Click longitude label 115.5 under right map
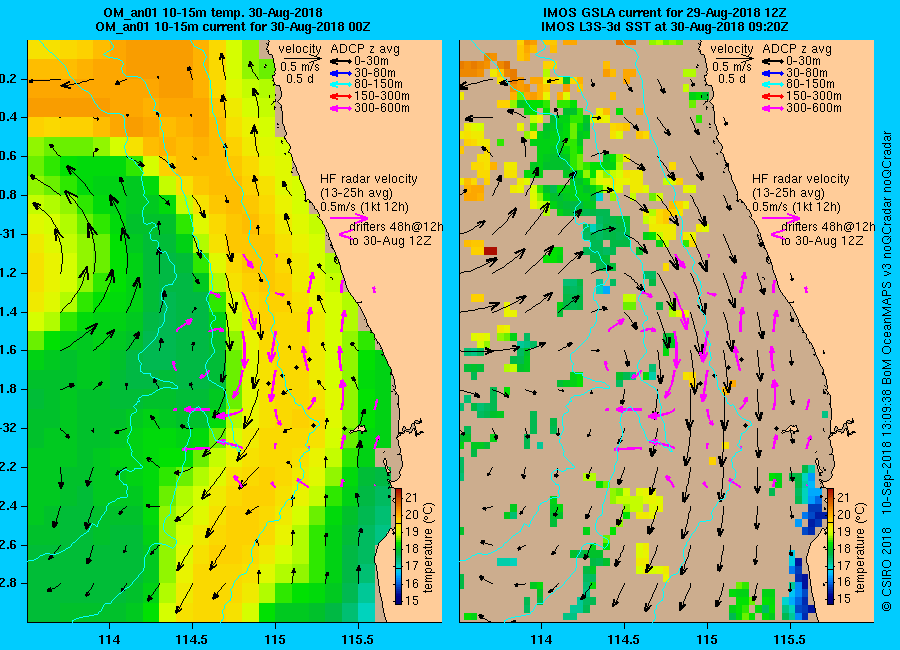Screen dimensions: 900x650 click(790, 639)
